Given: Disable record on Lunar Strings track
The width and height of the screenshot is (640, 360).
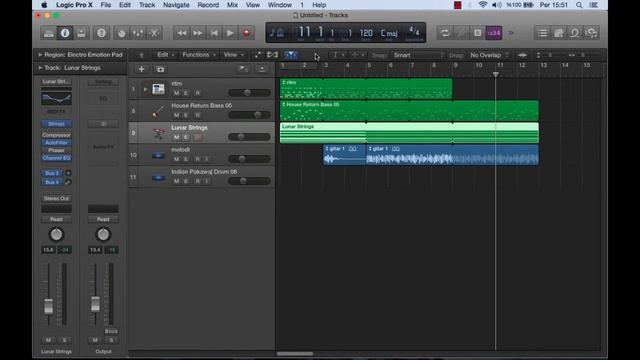Looking at the screenshot, I should tap(198, 137).
